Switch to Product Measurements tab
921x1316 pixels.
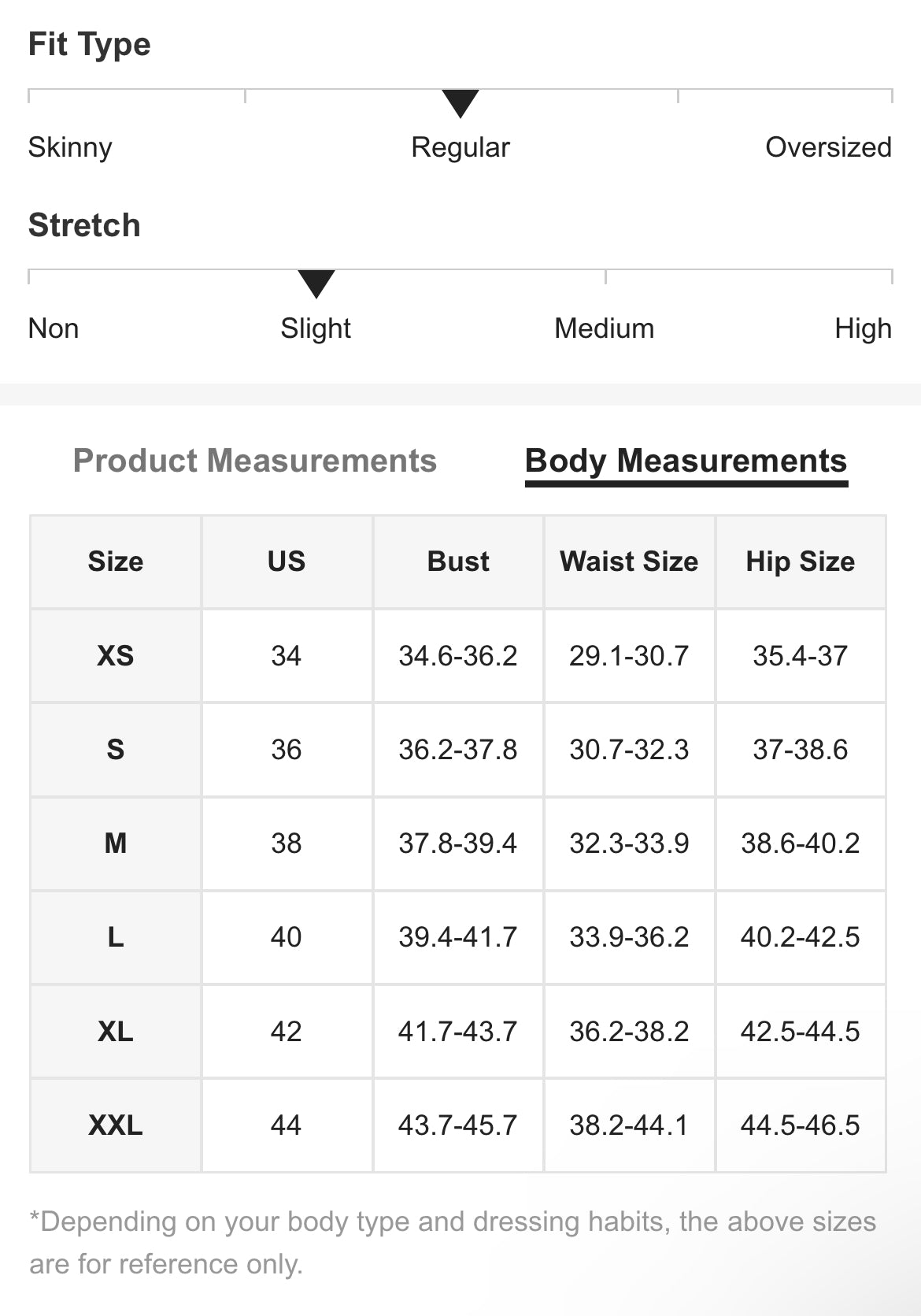click(254, 461)
